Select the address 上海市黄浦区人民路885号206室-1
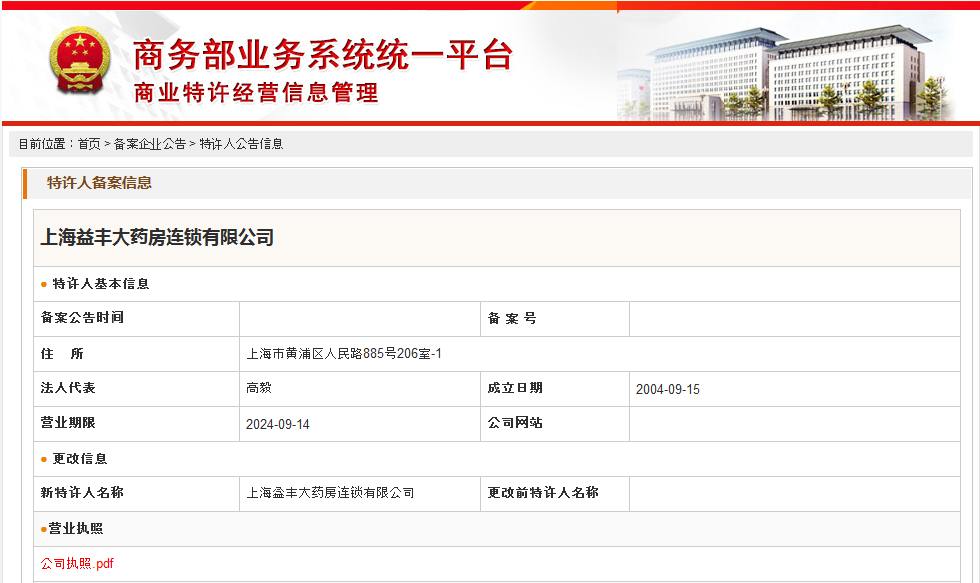 [344, 354]
